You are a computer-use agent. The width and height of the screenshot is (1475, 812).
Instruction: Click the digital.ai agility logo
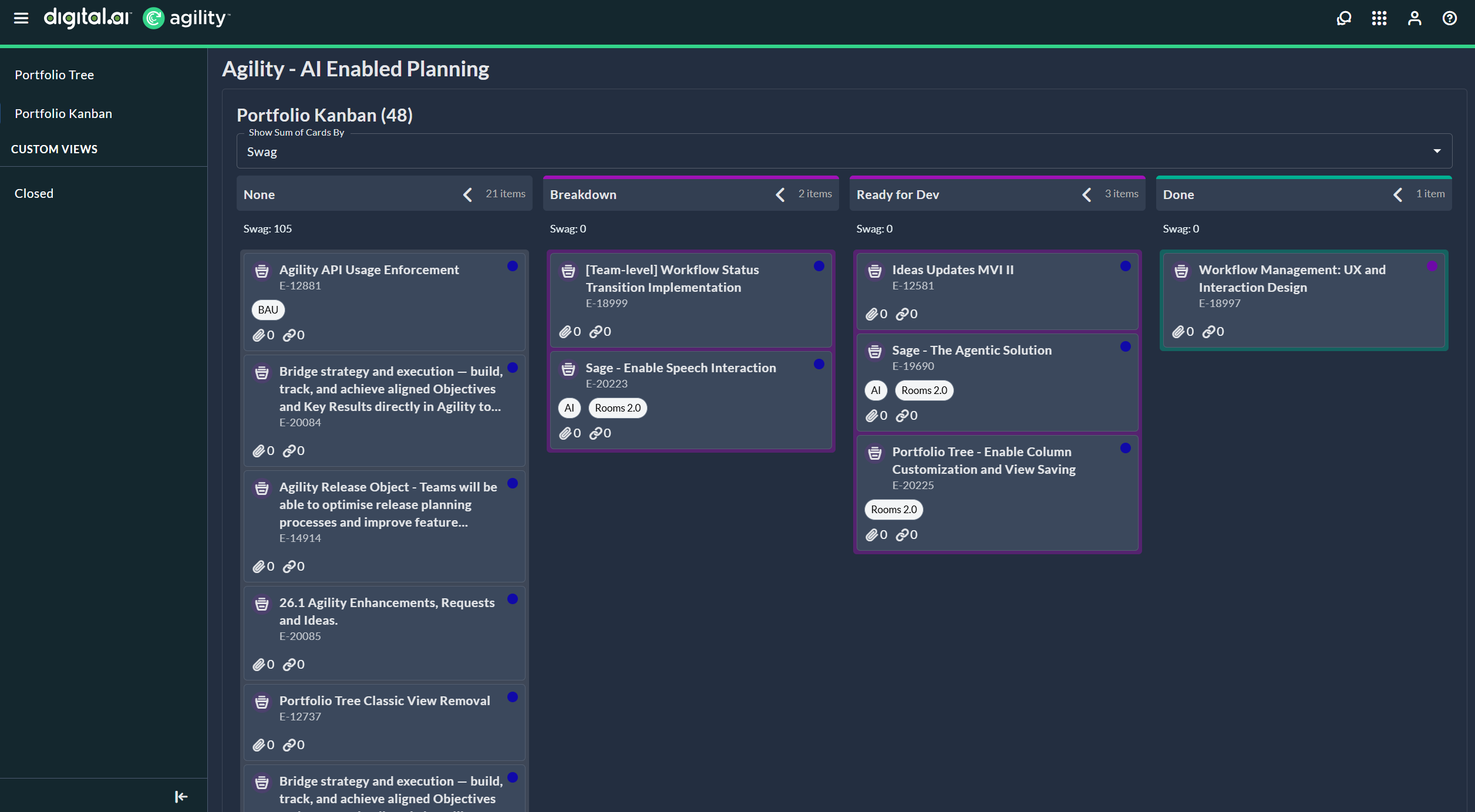click(x=137, y=18)
